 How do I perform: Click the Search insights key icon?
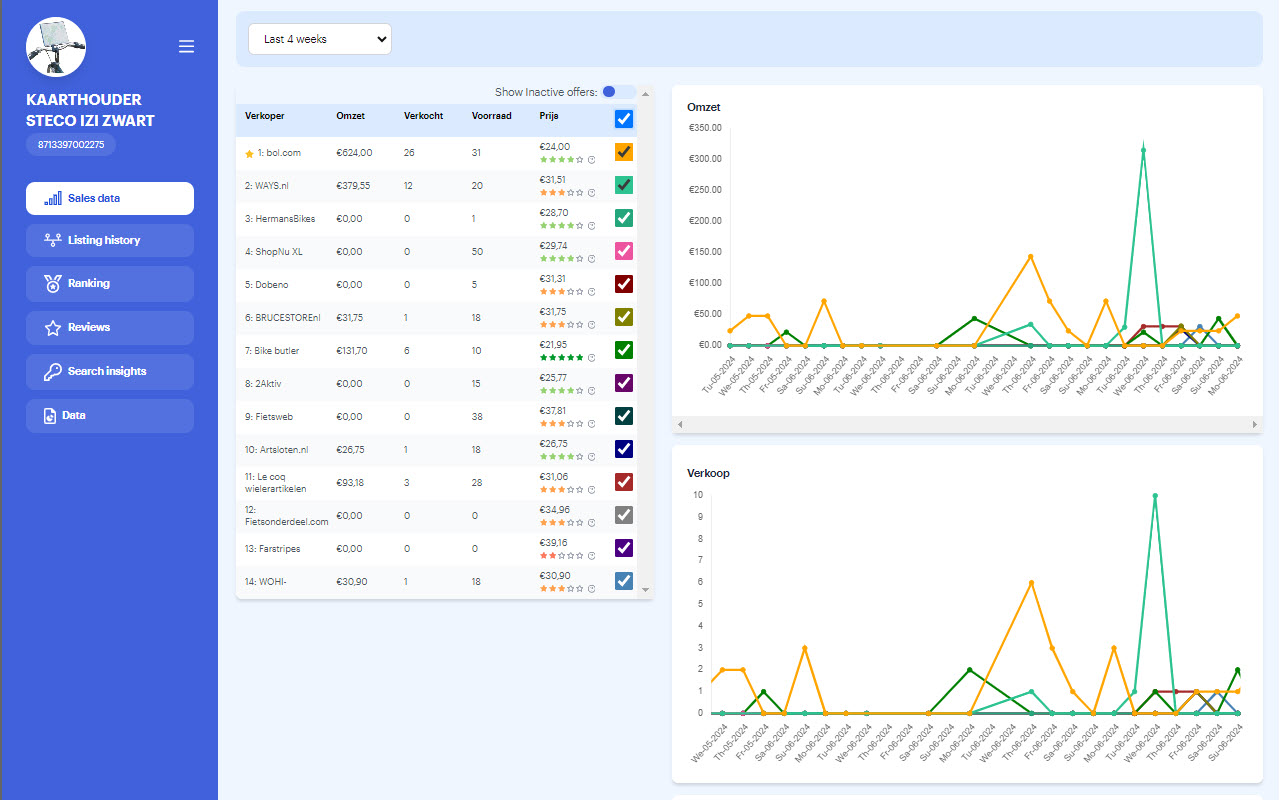point(53,372)
